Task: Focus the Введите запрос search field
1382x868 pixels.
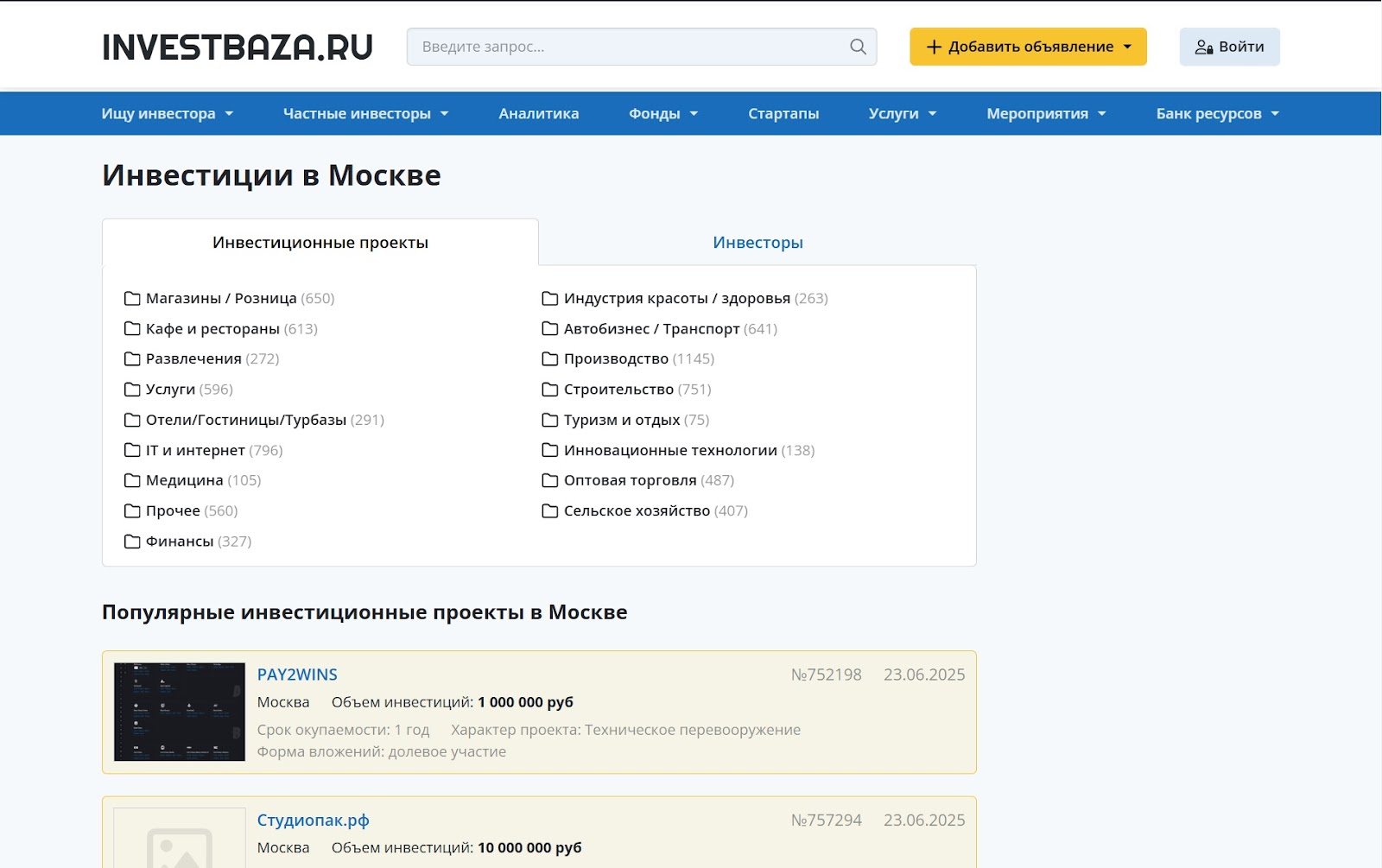Action: 642,47
